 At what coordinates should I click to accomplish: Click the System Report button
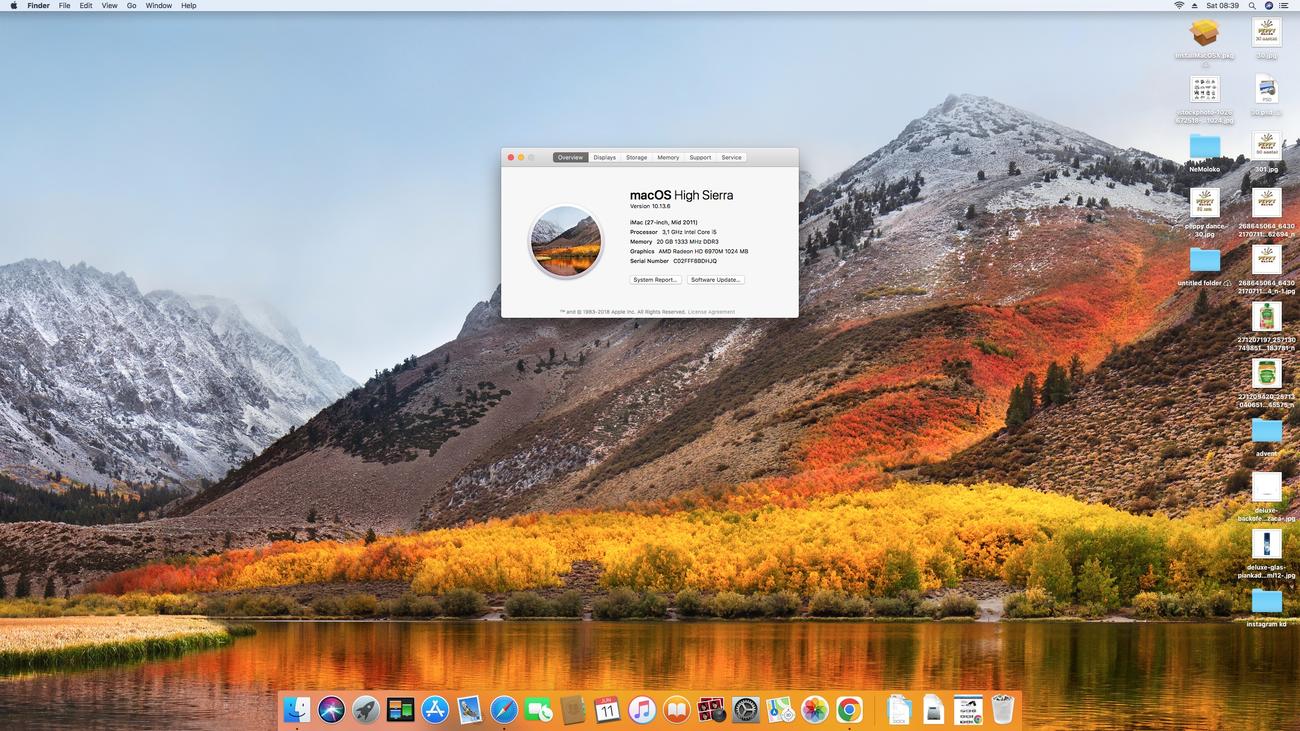pyautogui.click(x=655, y=280)
